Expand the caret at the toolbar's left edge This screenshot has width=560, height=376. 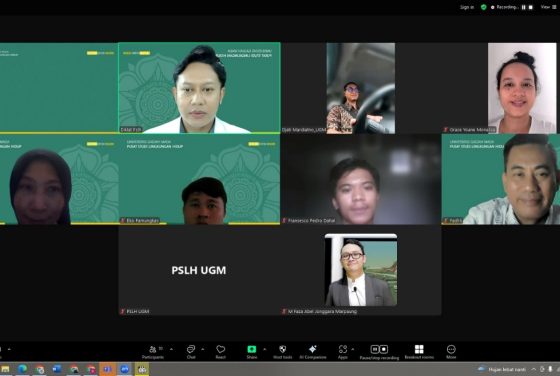[x=9, y=349]
